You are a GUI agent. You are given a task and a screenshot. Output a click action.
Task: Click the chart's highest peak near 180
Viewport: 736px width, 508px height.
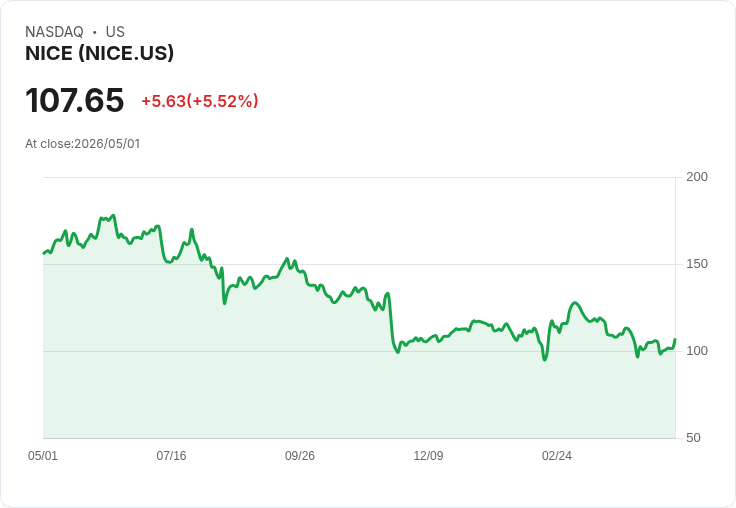113,216
